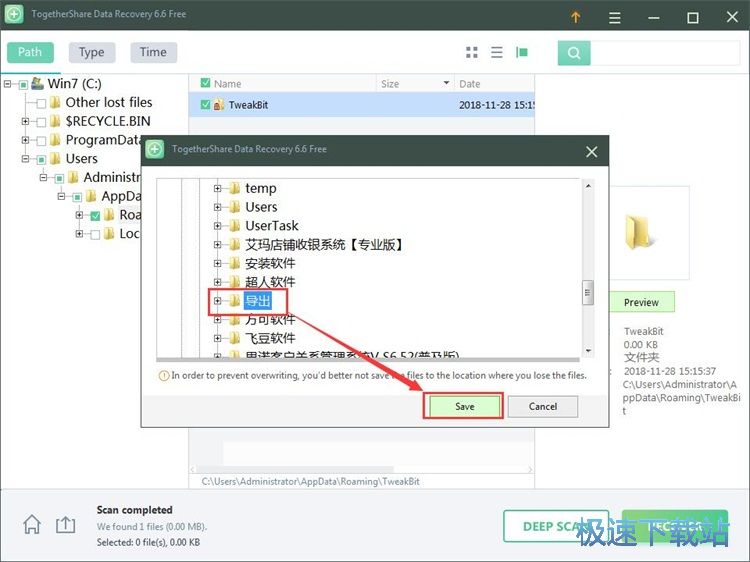750x562 pixels.
Task: Click the main window app logo
Action: (x=14, y=14)
